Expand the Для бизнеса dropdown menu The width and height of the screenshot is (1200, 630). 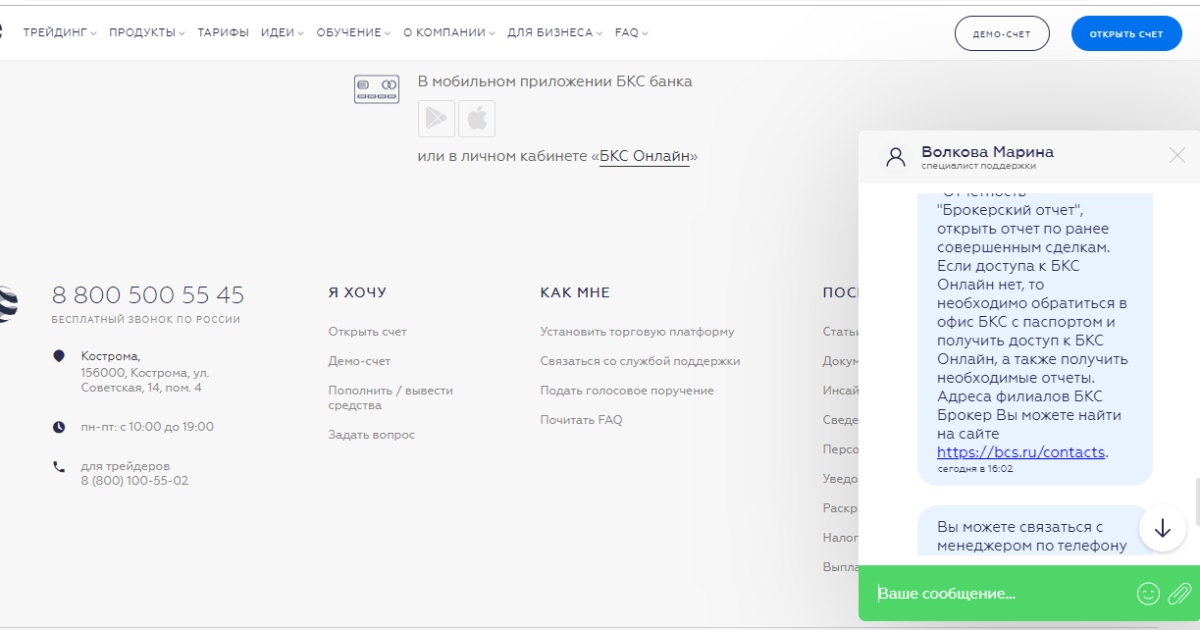point(555,33)
